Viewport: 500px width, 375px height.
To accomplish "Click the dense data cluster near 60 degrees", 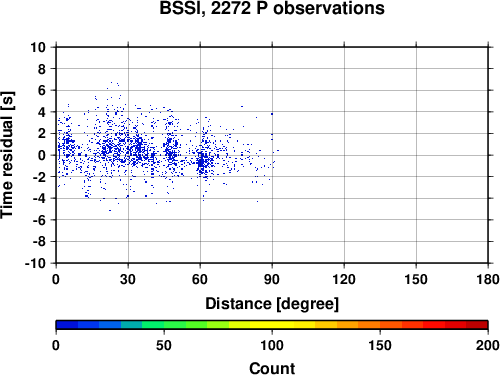I will pyautogui.click(x=201, y=161).
